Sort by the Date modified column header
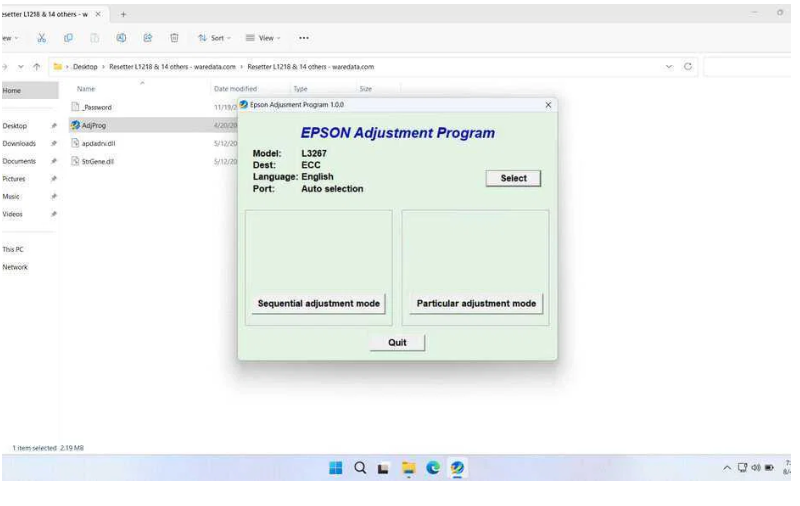The image size is (800, 506). [x=235, y=89]
